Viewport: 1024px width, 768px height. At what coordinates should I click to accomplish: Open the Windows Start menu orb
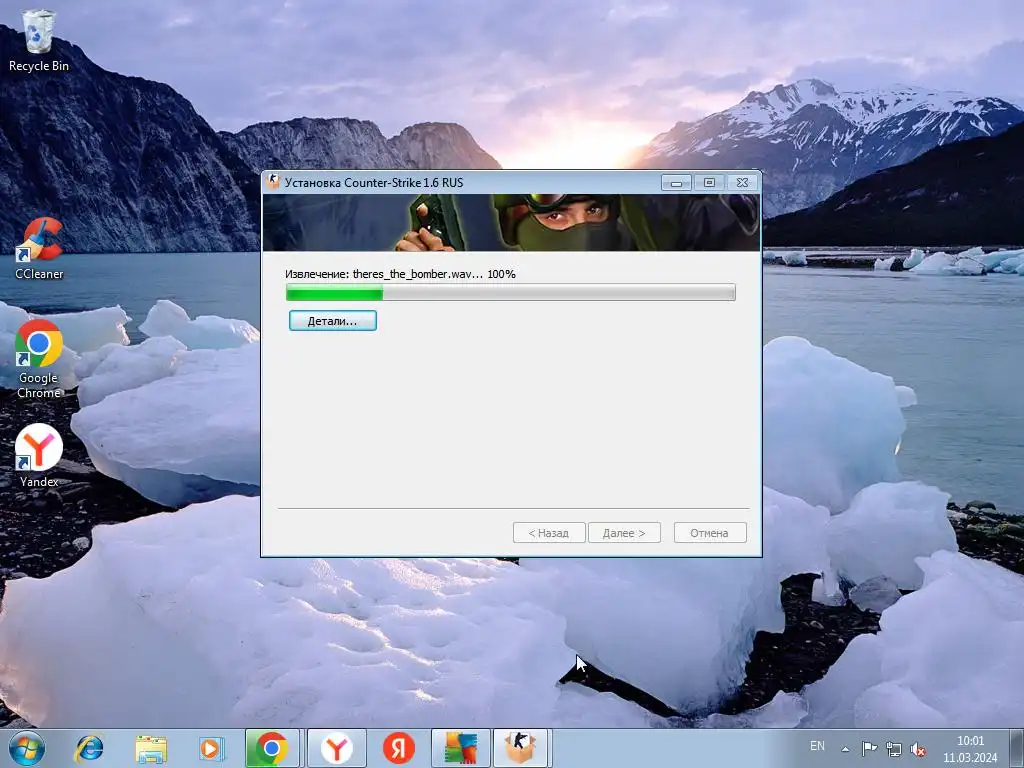click(x=27, y=748)
